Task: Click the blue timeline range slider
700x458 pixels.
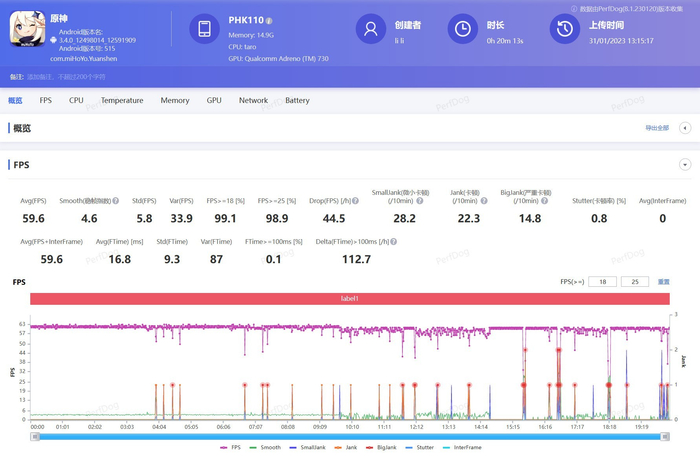Action: coord(349,436)
